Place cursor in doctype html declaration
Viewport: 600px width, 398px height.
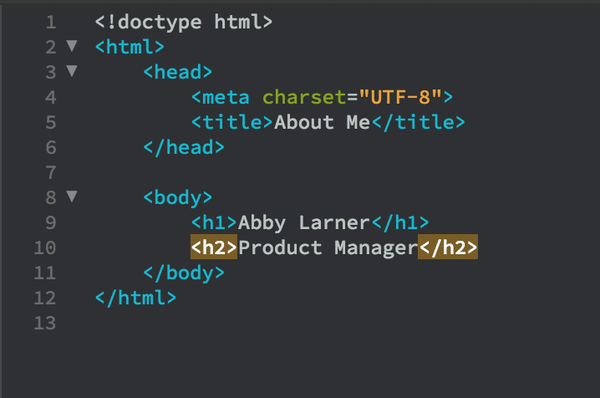pyautogui.click(x=184, y=22)
